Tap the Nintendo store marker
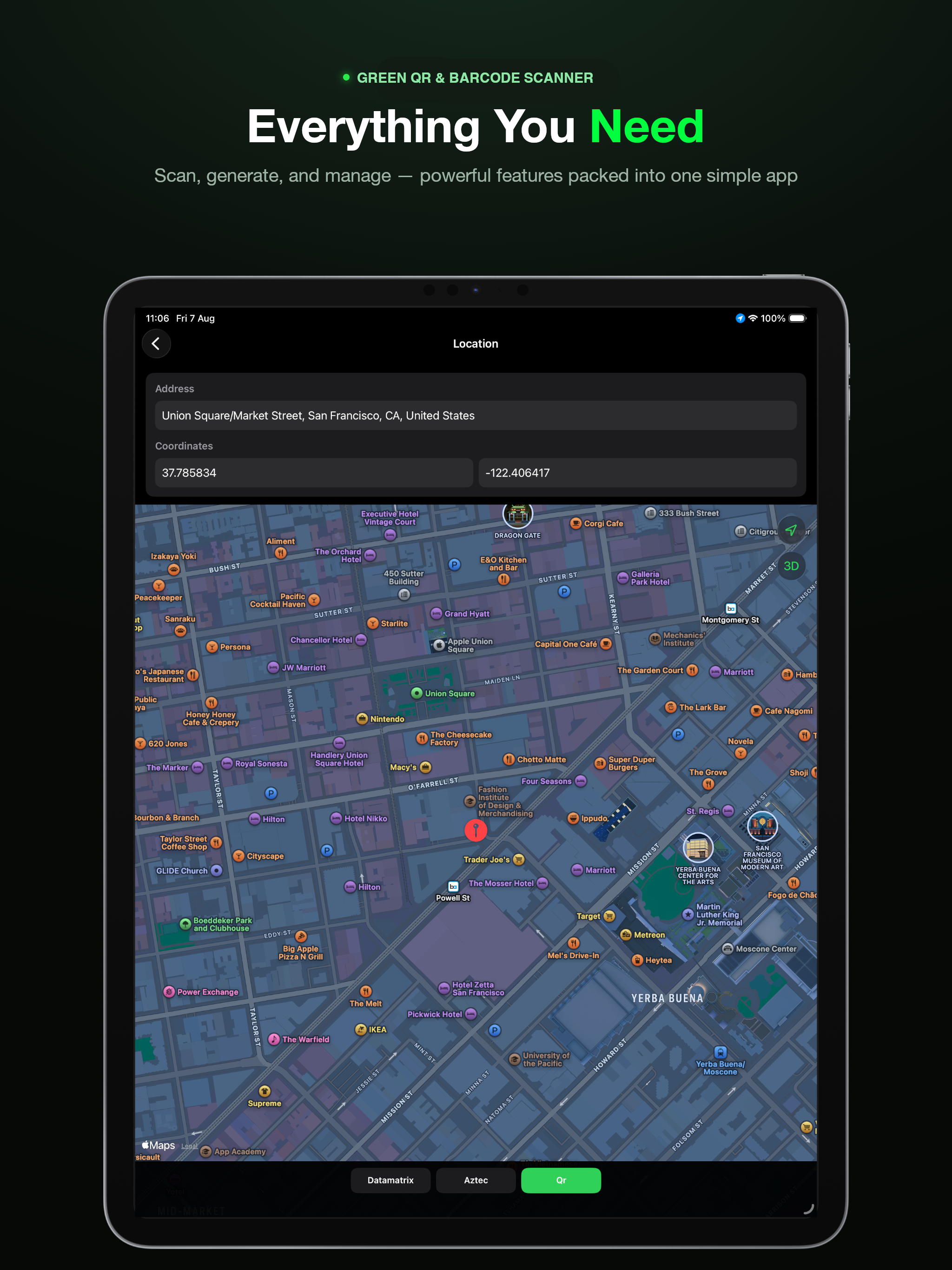952x1270 pixels. coord(362,719)
